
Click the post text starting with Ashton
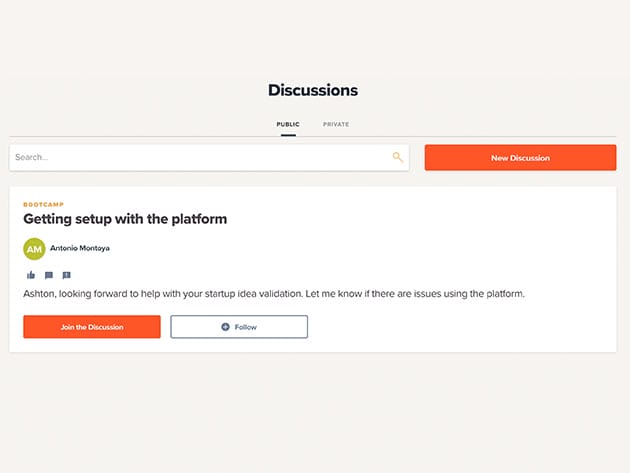point(273,294)
